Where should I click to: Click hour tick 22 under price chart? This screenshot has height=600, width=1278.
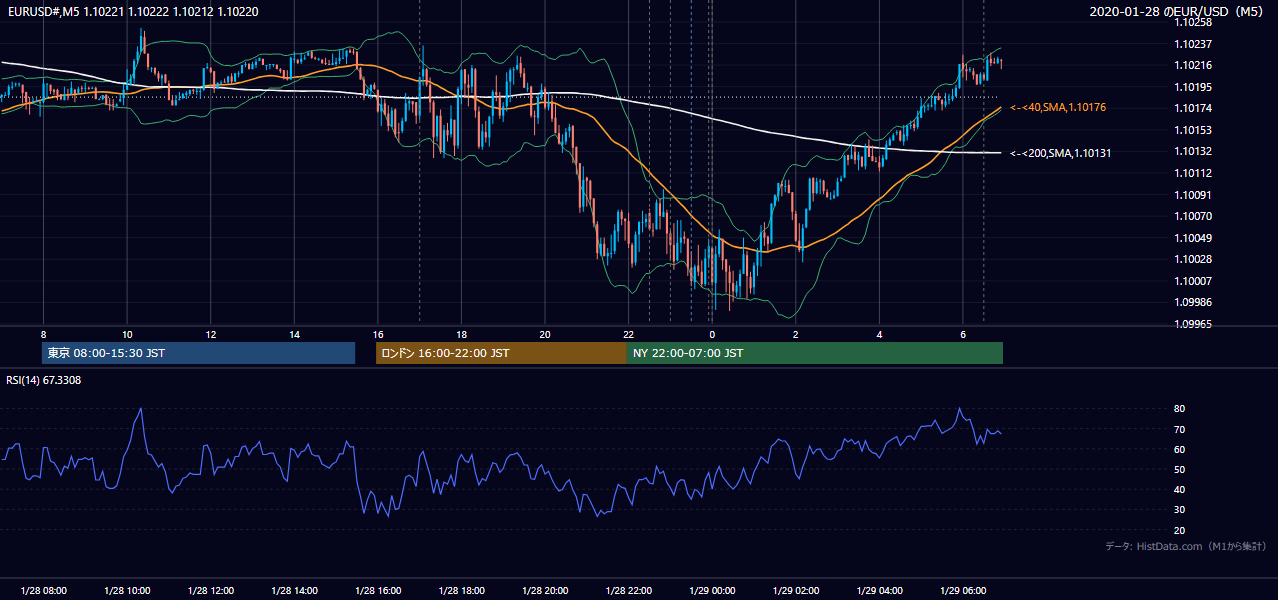click(628, 334)
